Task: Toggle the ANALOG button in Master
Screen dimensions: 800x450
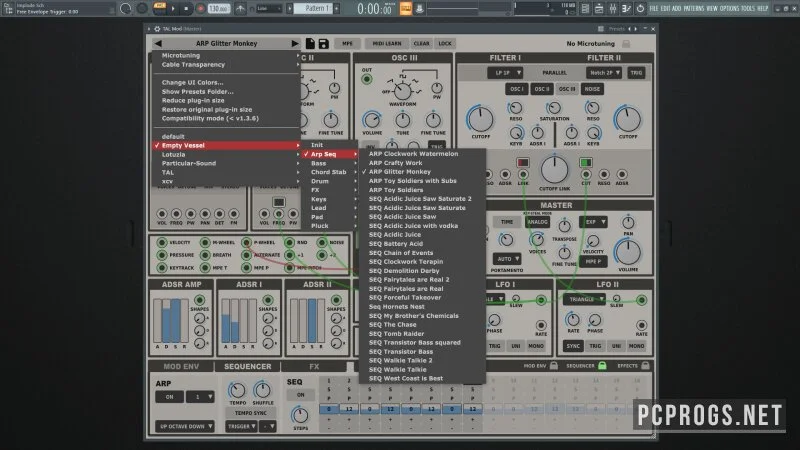Action: pos(537,222)
